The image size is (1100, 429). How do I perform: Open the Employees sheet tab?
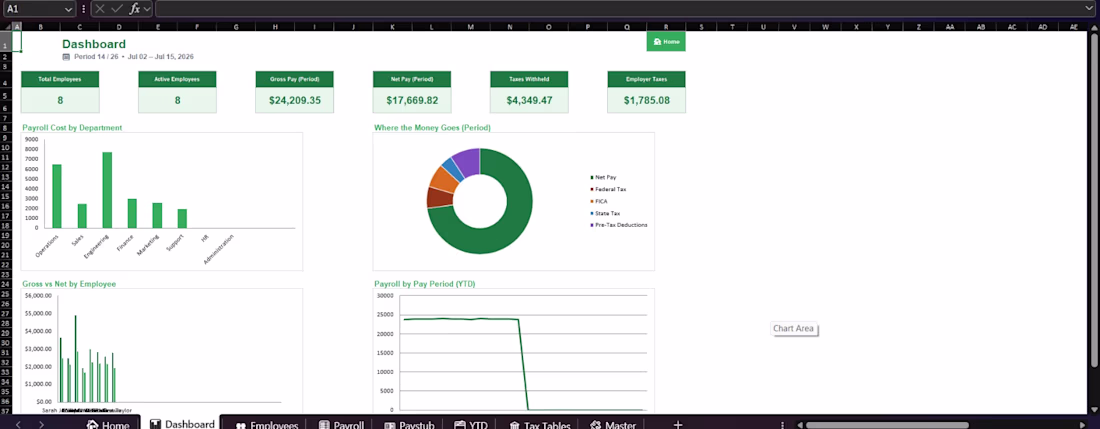pos(267,425)
